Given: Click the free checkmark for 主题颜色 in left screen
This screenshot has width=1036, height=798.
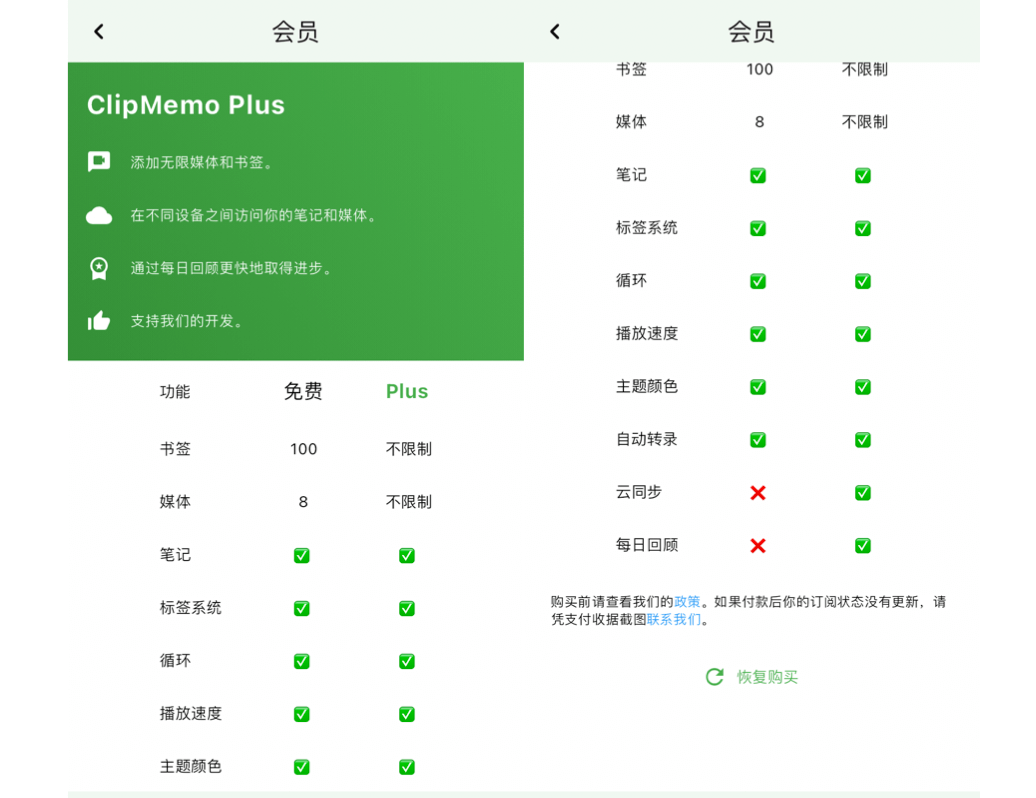Looking at the screenshot, I should click(x=302, y=767).
